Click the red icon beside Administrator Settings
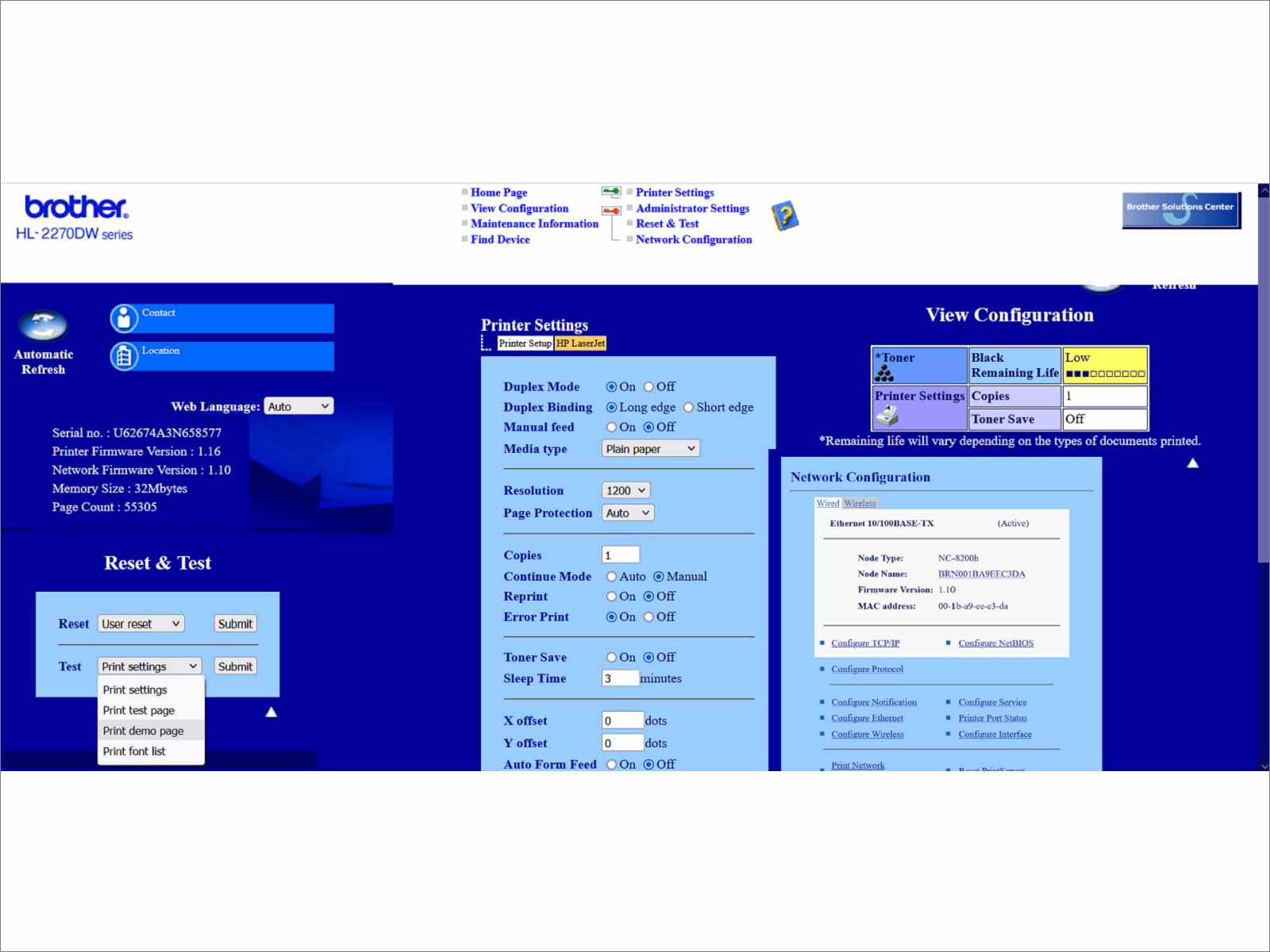The width and height of the screenshot is (1270, 952). [x=611, y=211]
